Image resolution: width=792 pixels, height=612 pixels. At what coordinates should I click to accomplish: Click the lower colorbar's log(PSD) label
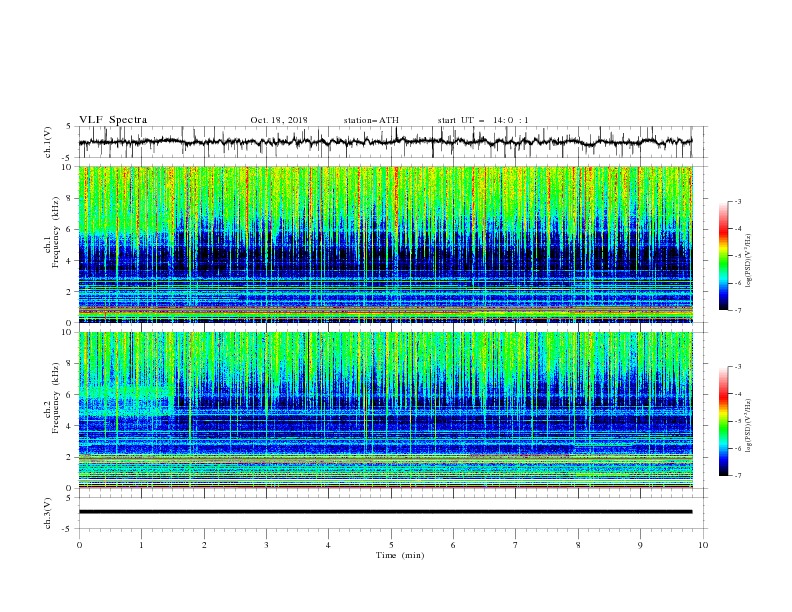[748, 425]
